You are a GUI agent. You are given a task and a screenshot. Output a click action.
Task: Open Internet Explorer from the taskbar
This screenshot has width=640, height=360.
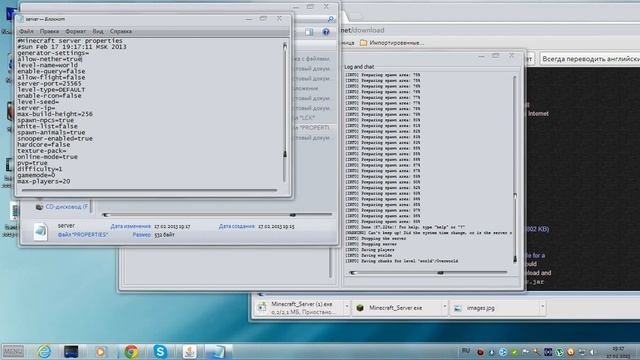pyautogui.click(x=44, y=351)
